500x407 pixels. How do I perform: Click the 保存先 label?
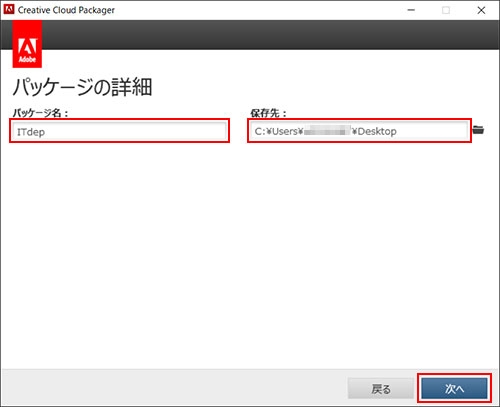click(x=268, y=113)
